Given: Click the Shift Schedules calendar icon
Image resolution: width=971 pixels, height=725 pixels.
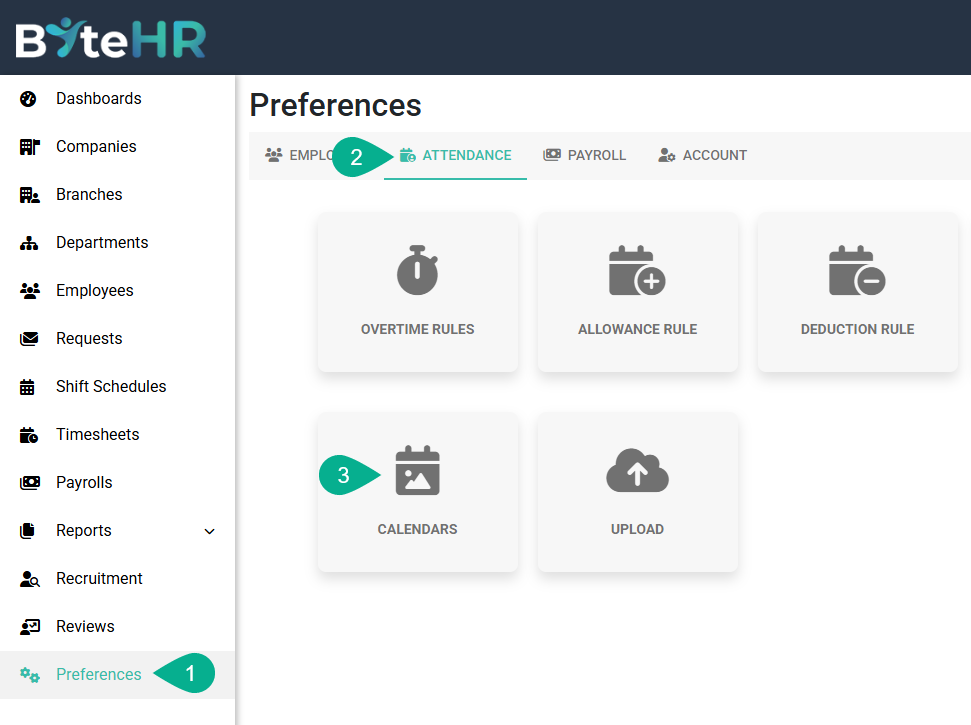Looking at the screenshot, I should 27,387.
